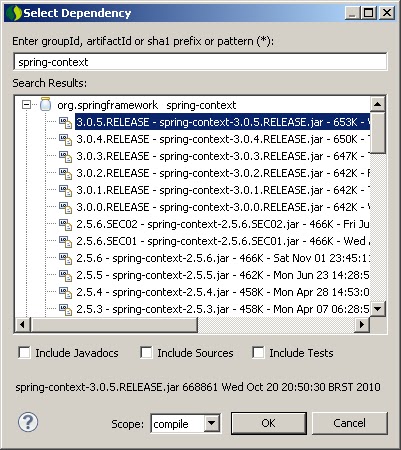This screenshot has height=450, width=401.
Task: Click the icon of spring-context-2.5.4.jar row
Action: coord(65,292)
